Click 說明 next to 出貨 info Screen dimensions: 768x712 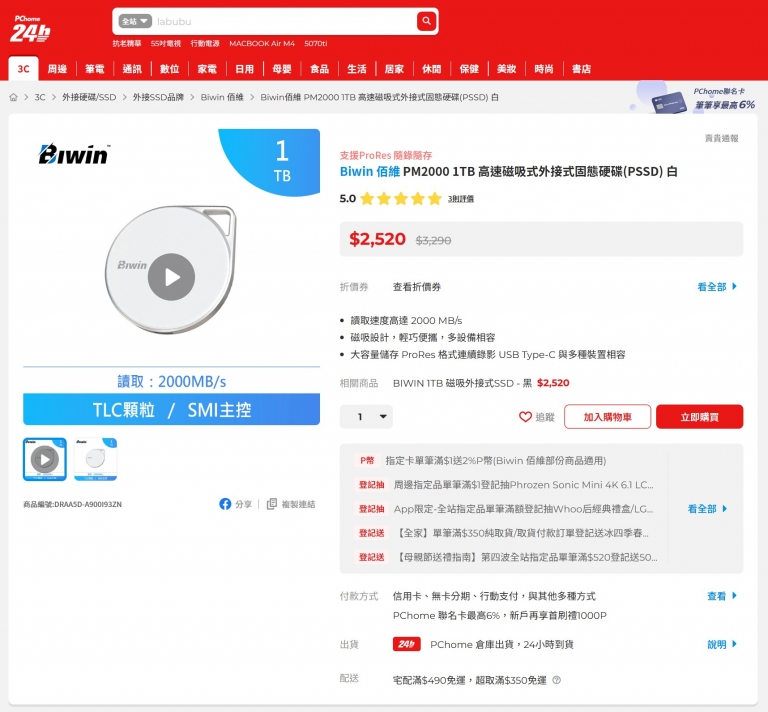click(x=721, y=644)
